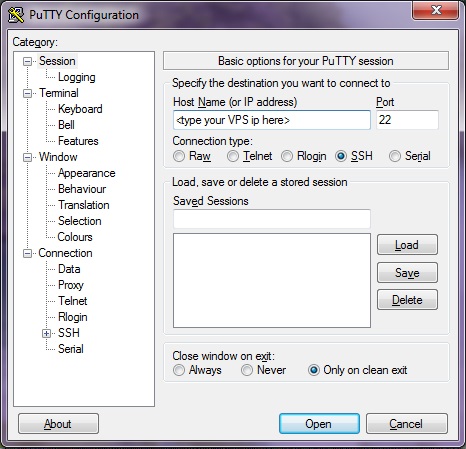Click the Host Name input field

(x=272, y=120)
